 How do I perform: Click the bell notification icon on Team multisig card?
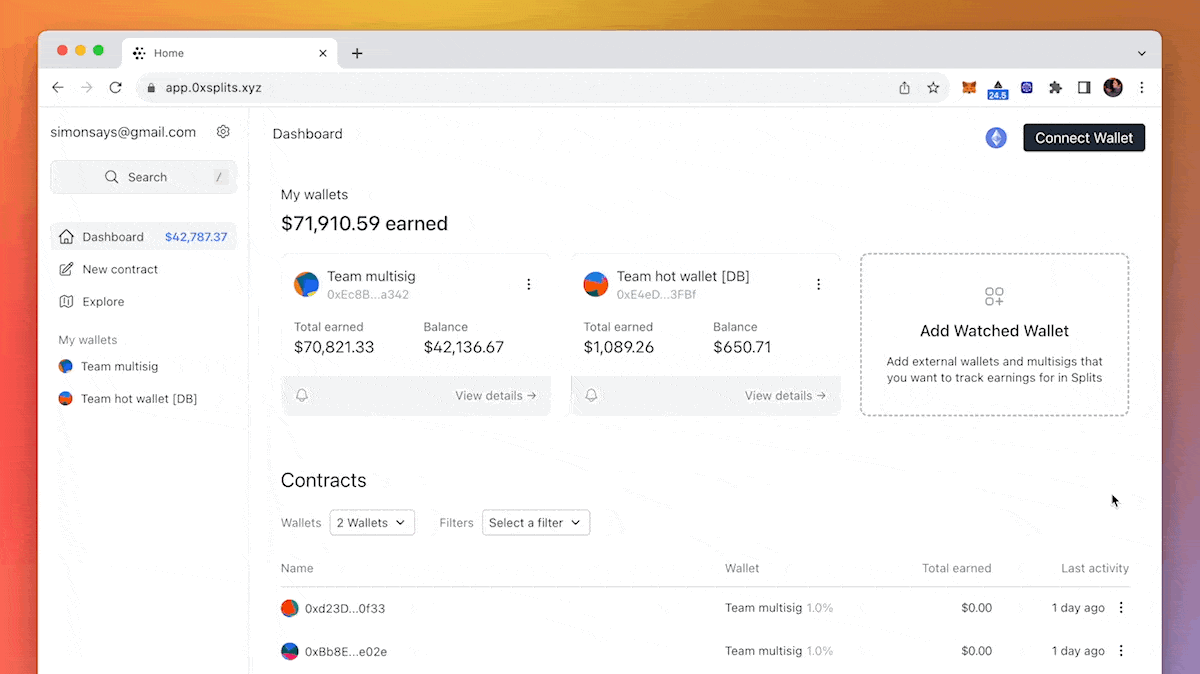pyautogui.click(x=302, y=395)
